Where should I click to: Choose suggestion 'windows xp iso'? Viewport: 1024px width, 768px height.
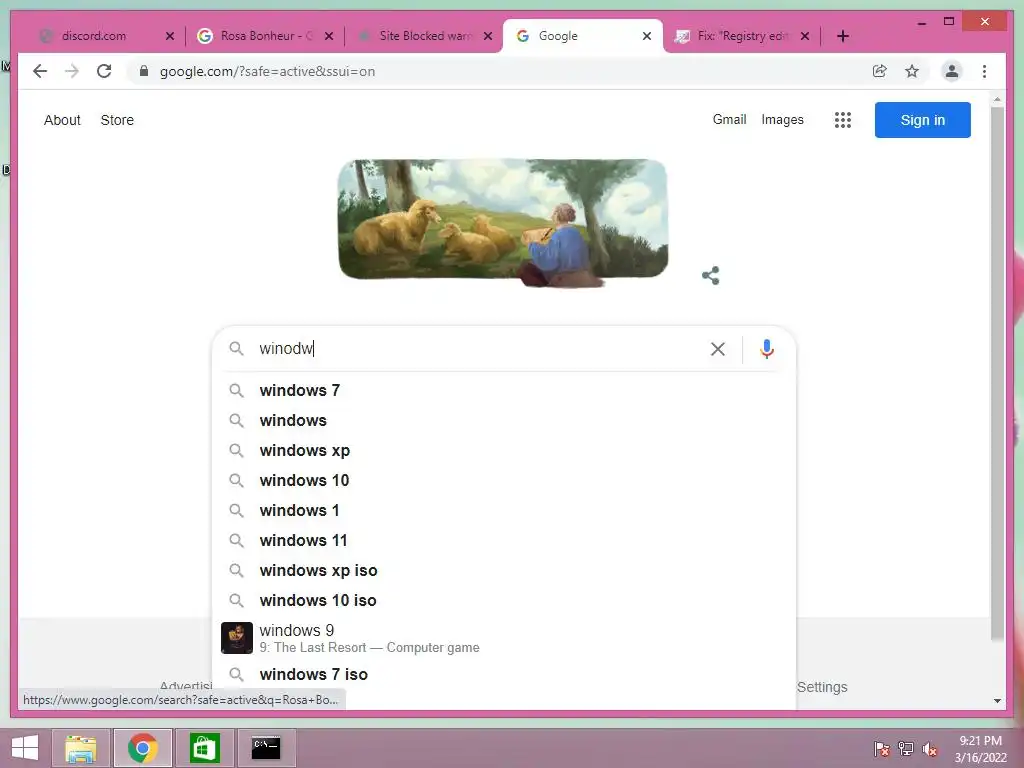click(x=504, y=571)
